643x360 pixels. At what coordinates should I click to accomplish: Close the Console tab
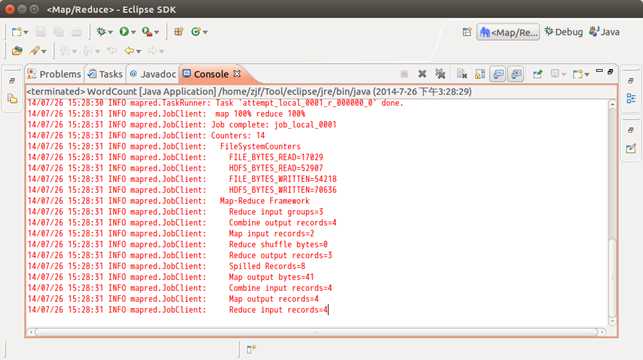pyautogui.click(x=237, y=74)
